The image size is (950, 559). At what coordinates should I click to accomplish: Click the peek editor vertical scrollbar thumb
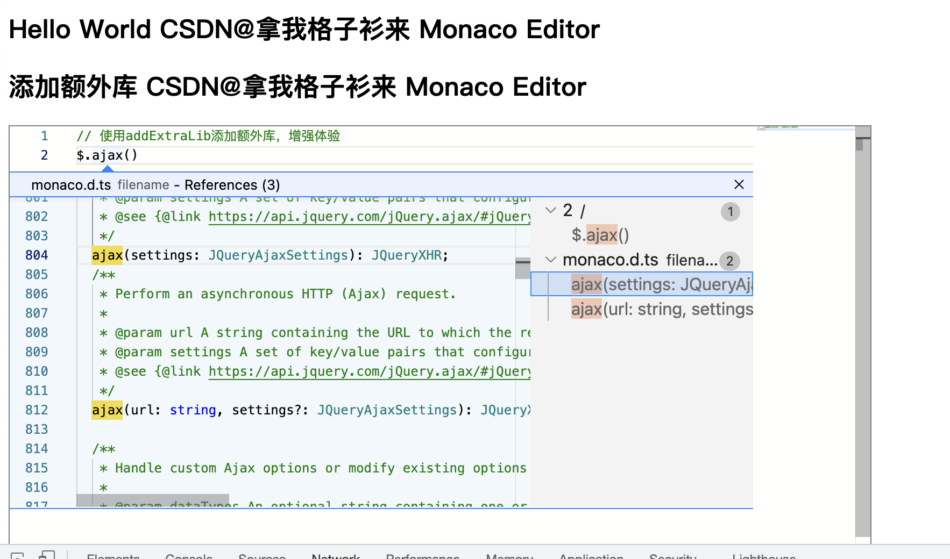pos(523,268)
